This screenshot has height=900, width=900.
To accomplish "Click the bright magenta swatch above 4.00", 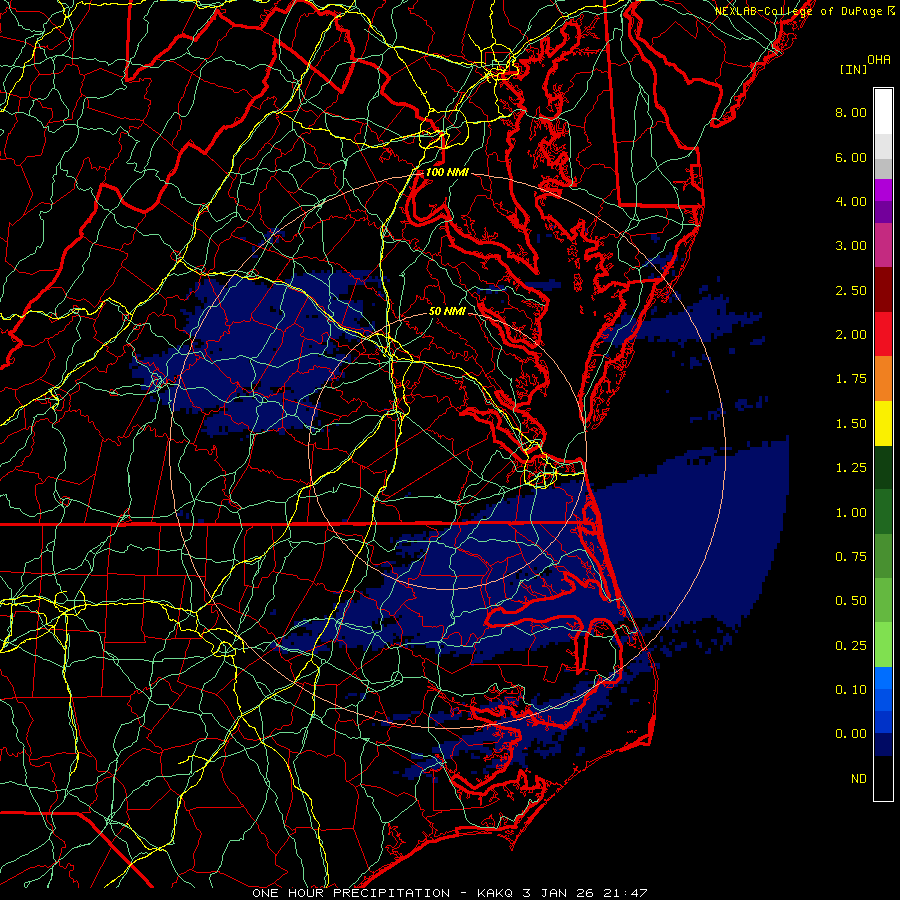I will coord(883,190).
